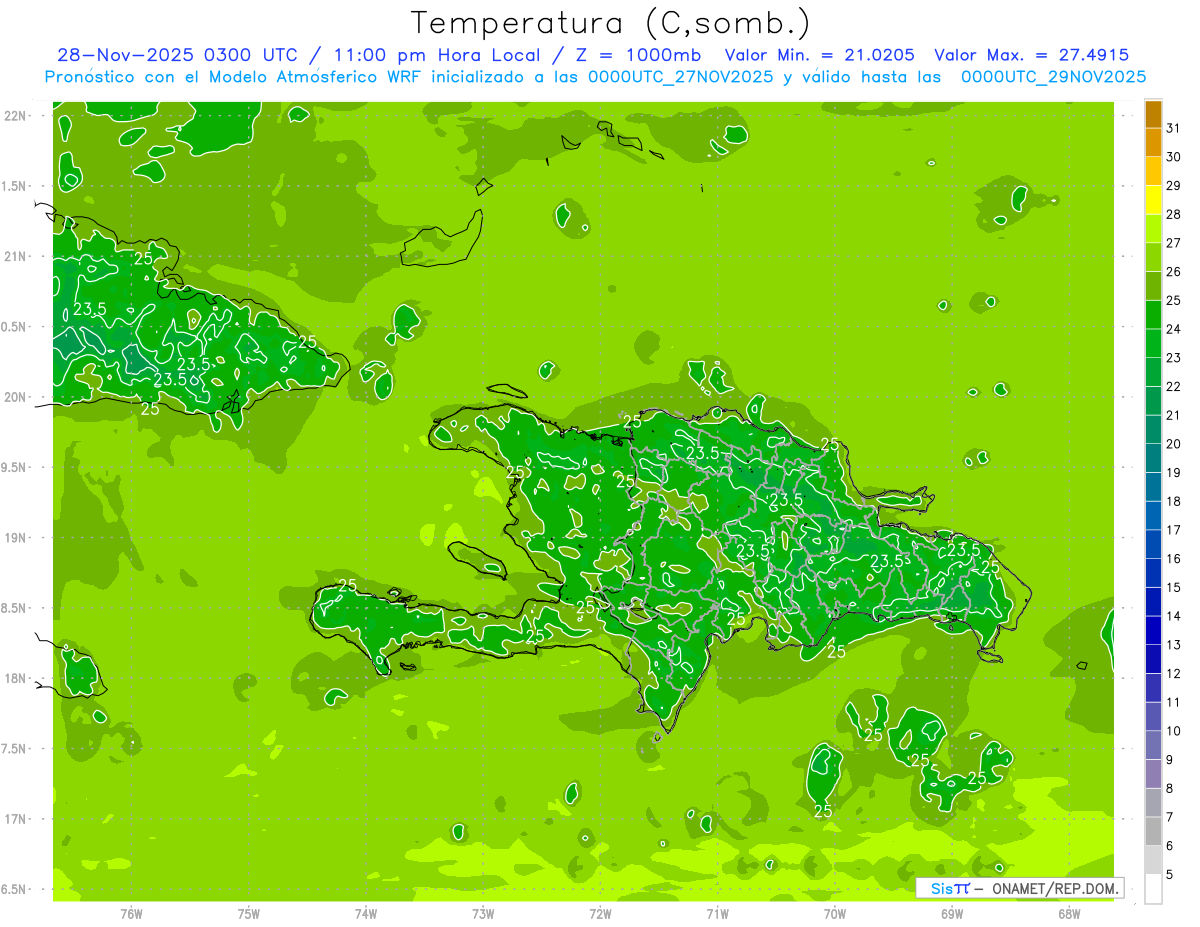Select the "28-Nov-2025 0300 UTC" timestamp text
Screen dimensions: 1200x927
click(180, 55)
